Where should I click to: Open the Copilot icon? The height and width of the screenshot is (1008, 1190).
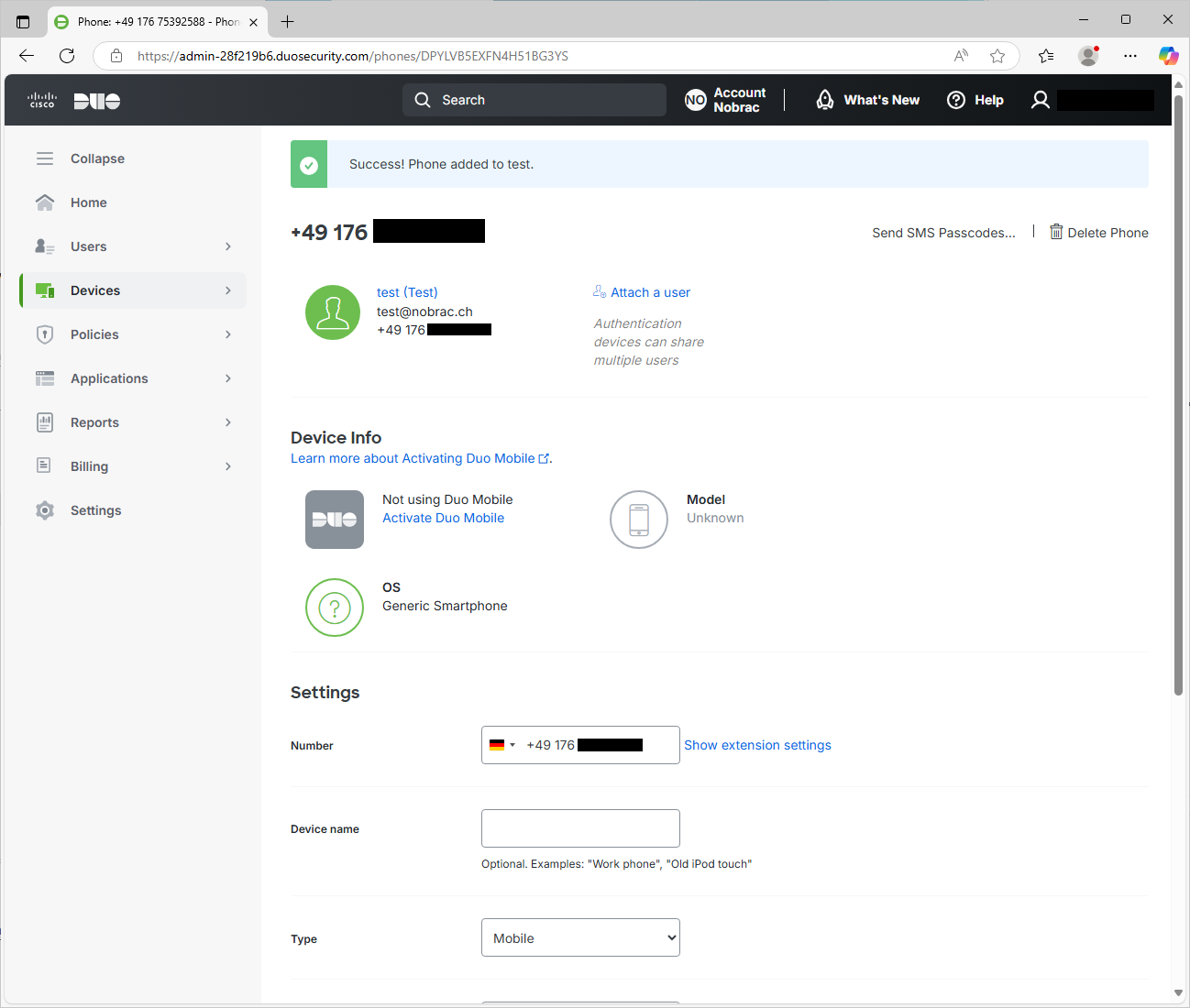(1168, 56)
